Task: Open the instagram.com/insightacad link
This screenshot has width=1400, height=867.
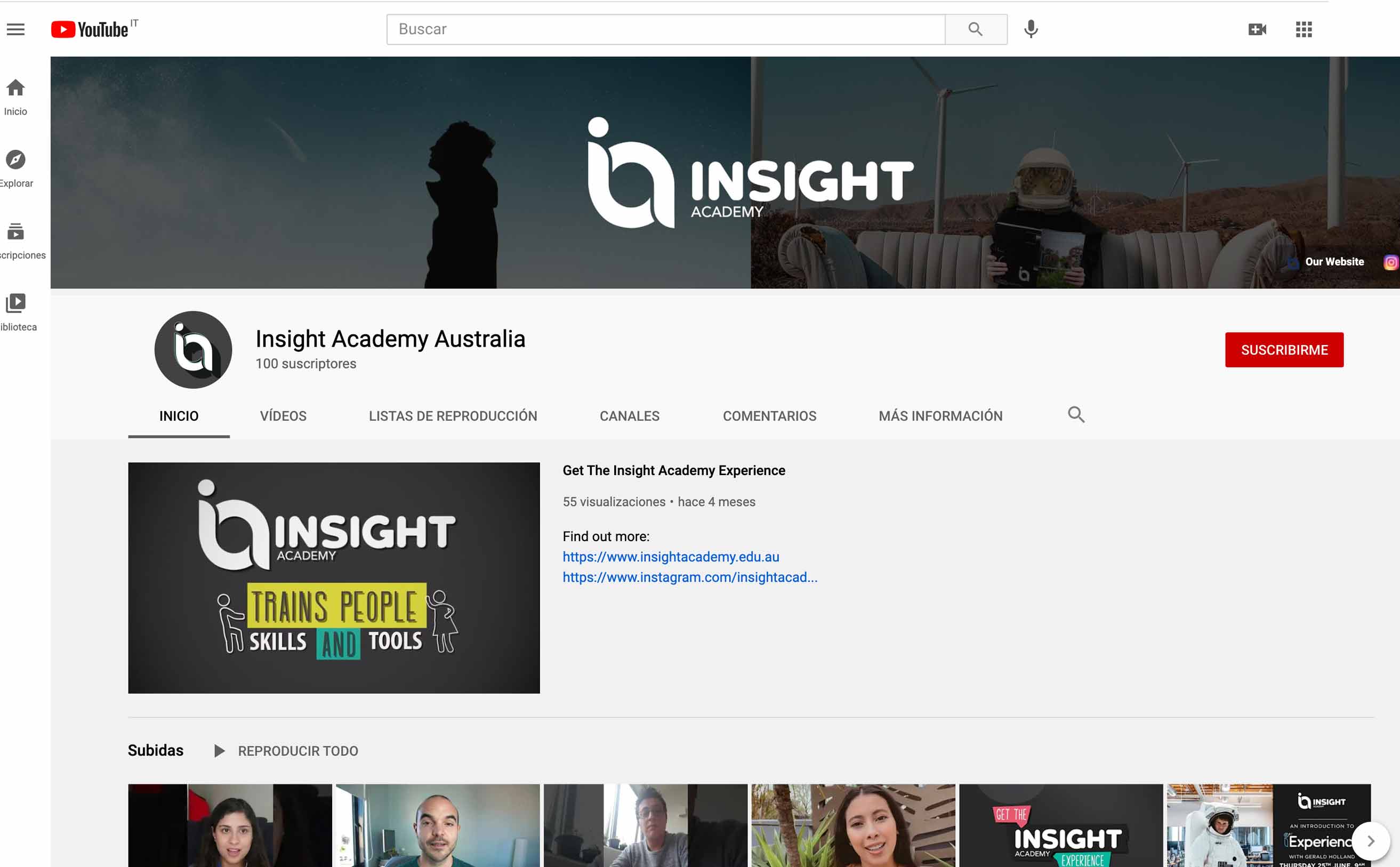Action: click(690, 577)
